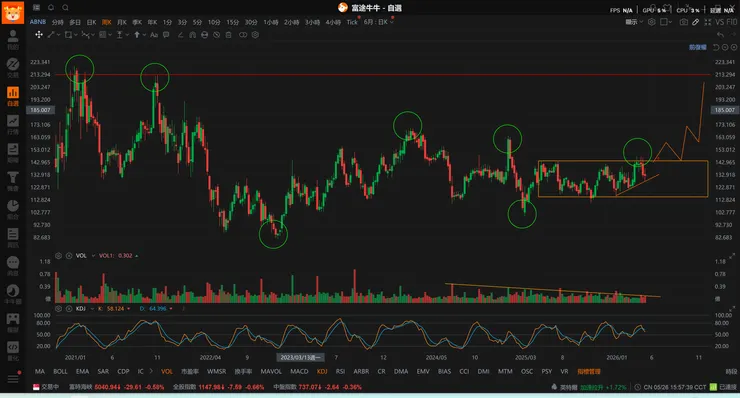Click the magnet snap drawing icon

click(193, 34)
